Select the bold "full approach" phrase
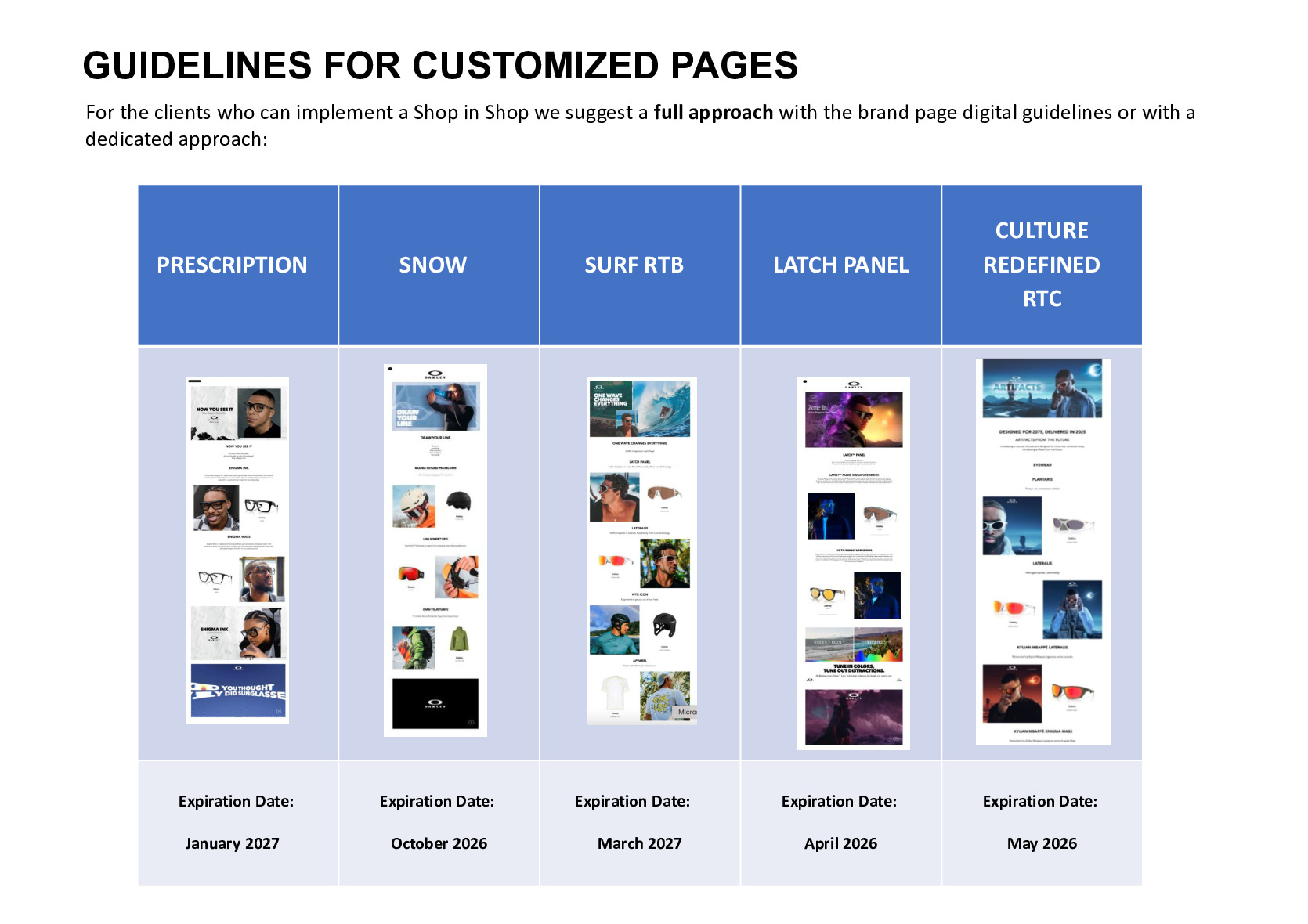Screen dimensions: 1308x924 714,112
